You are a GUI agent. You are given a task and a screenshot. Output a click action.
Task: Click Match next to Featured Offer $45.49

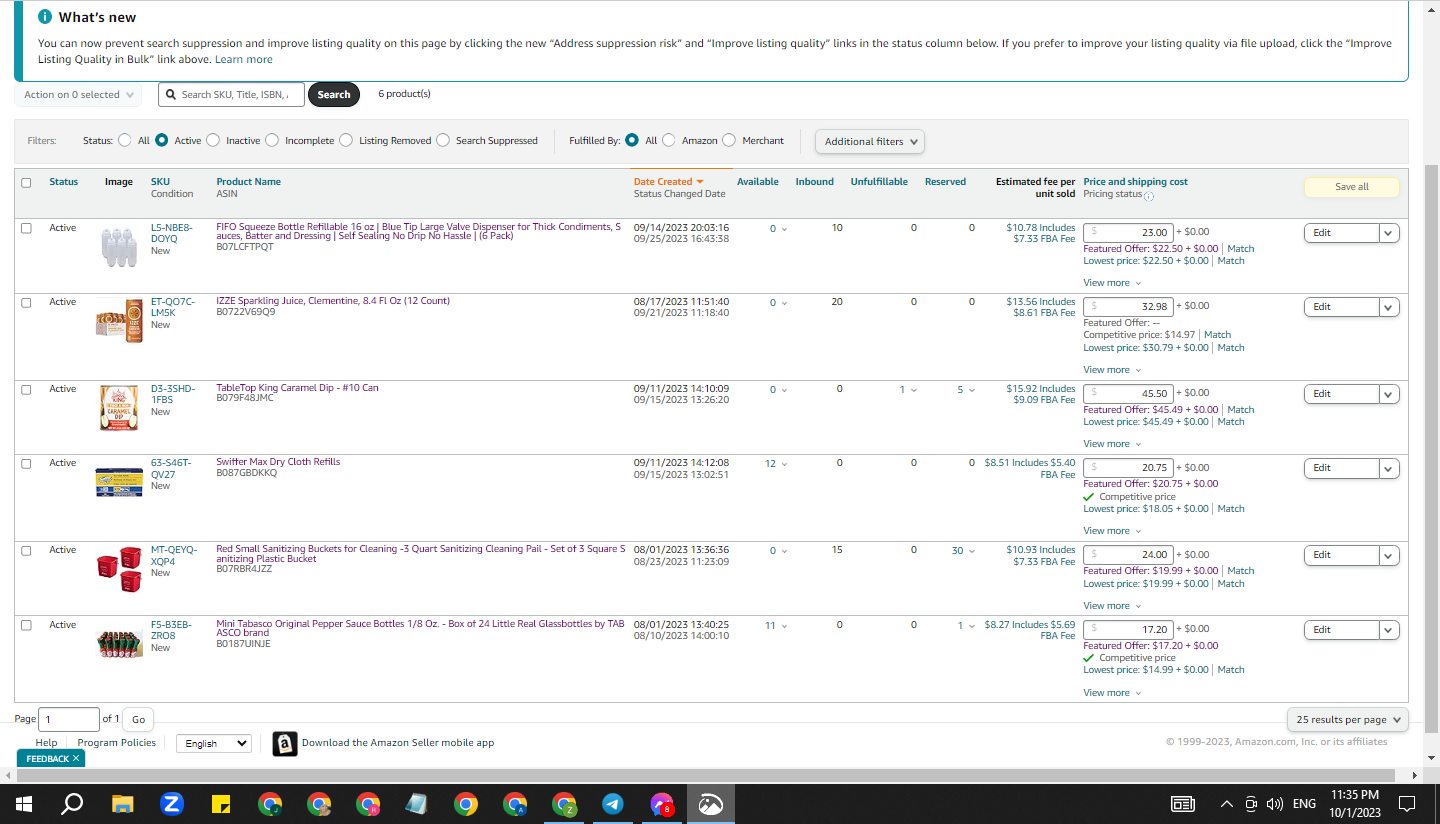(1241, 410)
